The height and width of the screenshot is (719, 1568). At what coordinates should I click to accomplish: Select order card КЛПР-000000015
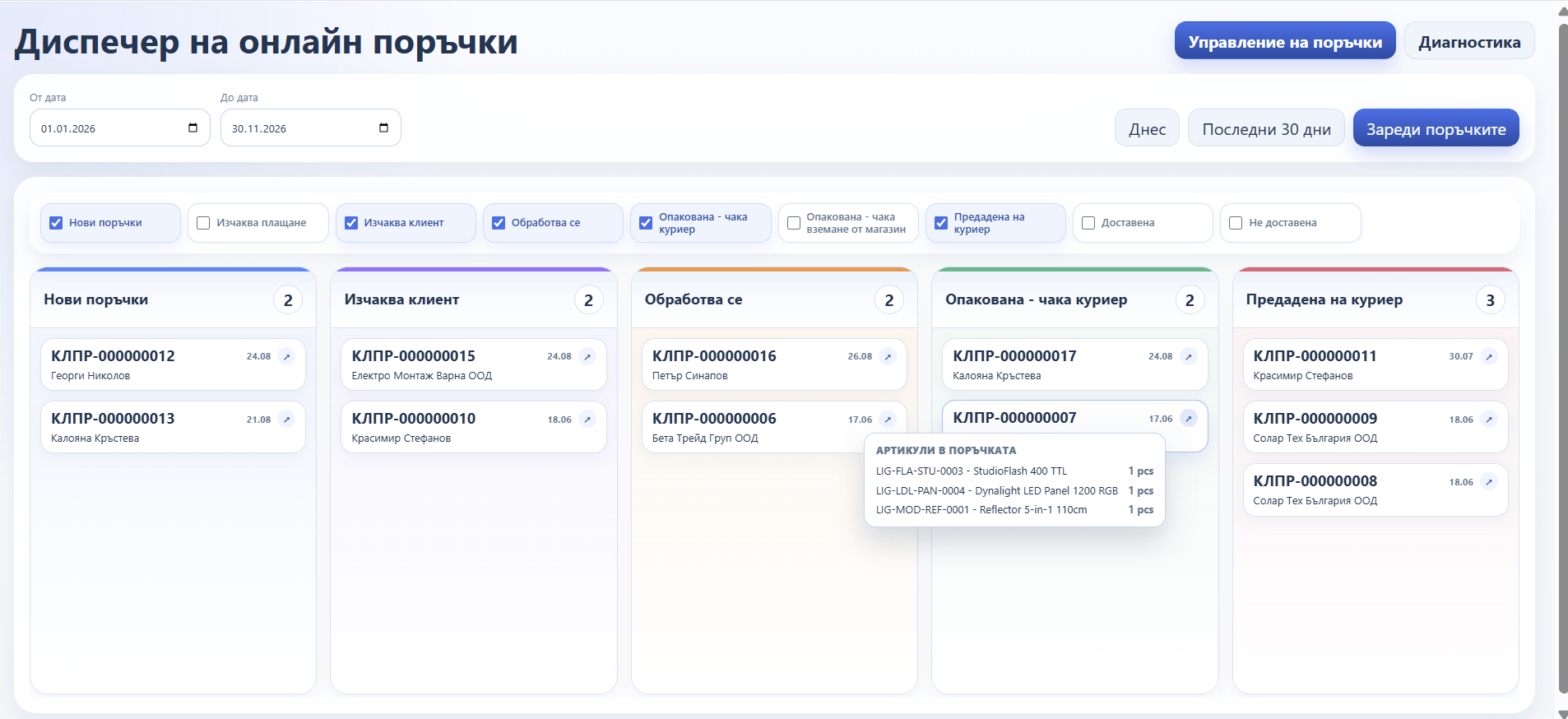click(x=474, y=364)
